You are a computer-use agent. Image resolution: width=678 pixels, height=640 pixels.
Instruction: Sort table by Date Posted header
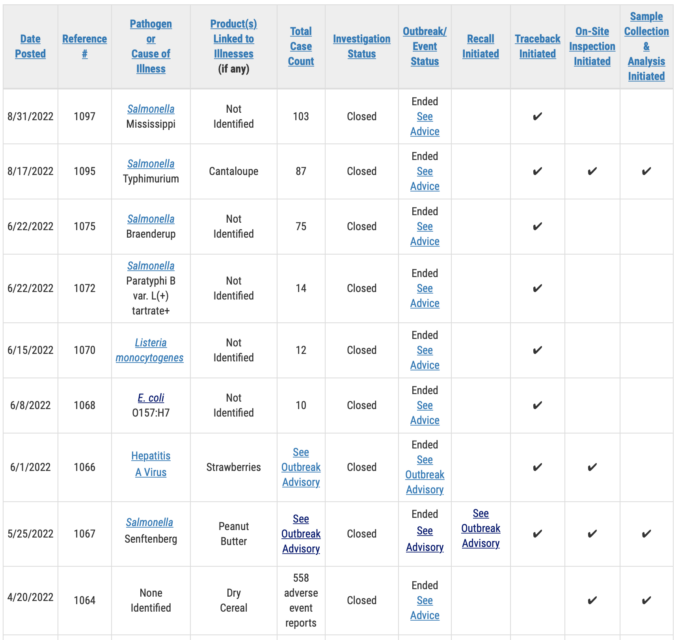pos(30,46)
